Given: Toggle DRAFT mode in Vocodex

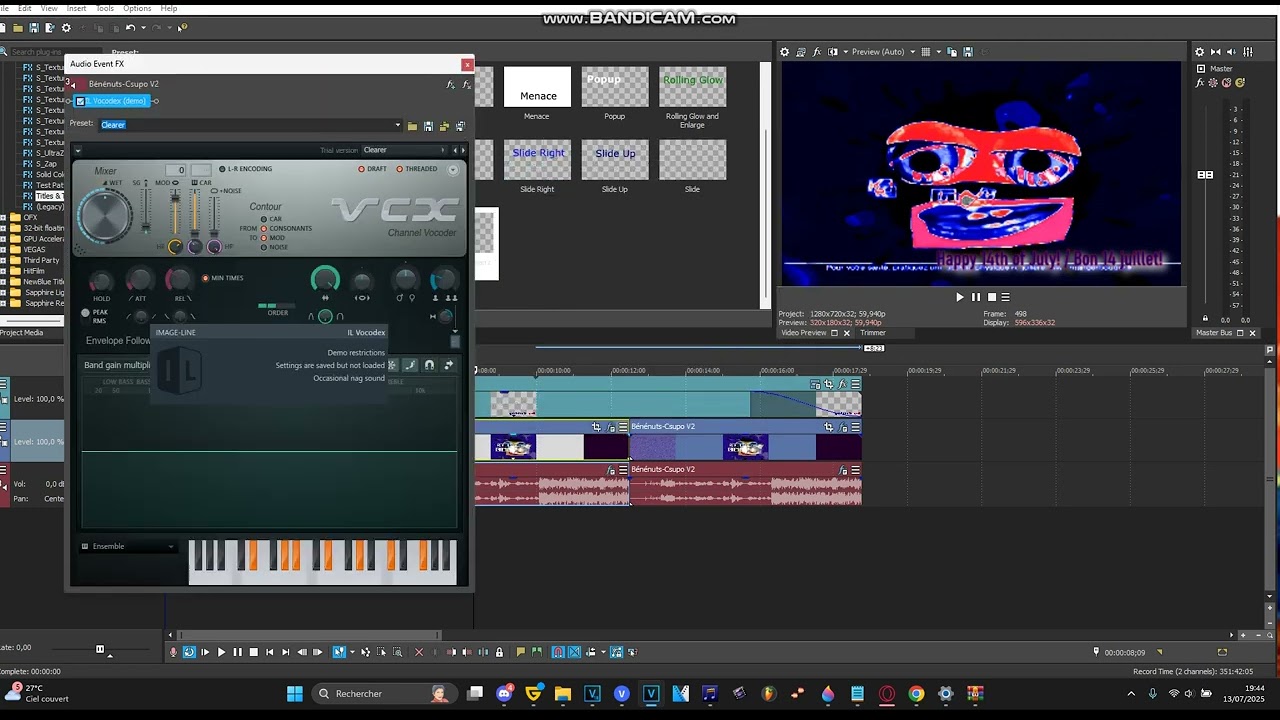Looking at the screenshot, I should [x=362, y=169].
